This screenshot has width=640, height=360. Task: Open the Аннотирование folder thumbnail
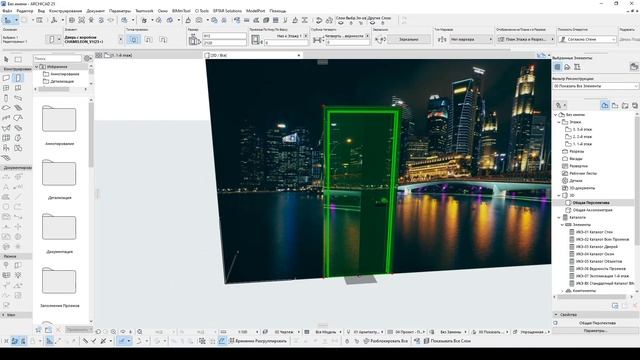[x=59, y=119]
